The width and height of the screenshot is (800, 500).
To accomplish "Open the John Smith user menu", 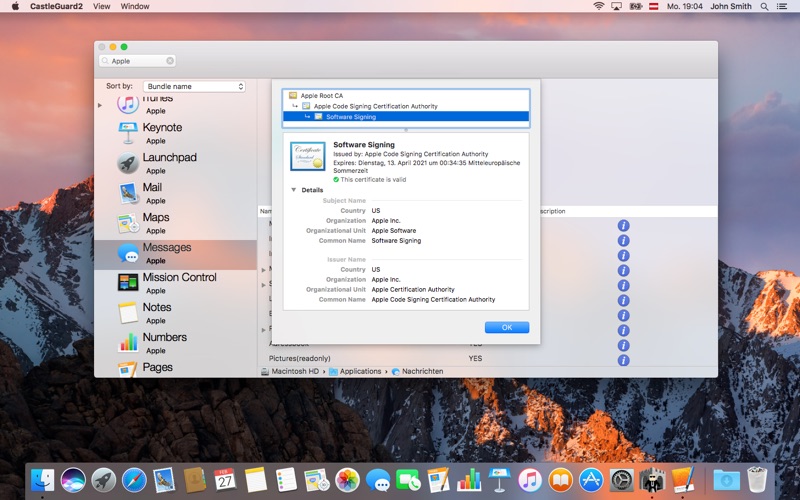I will coord(731,6).
